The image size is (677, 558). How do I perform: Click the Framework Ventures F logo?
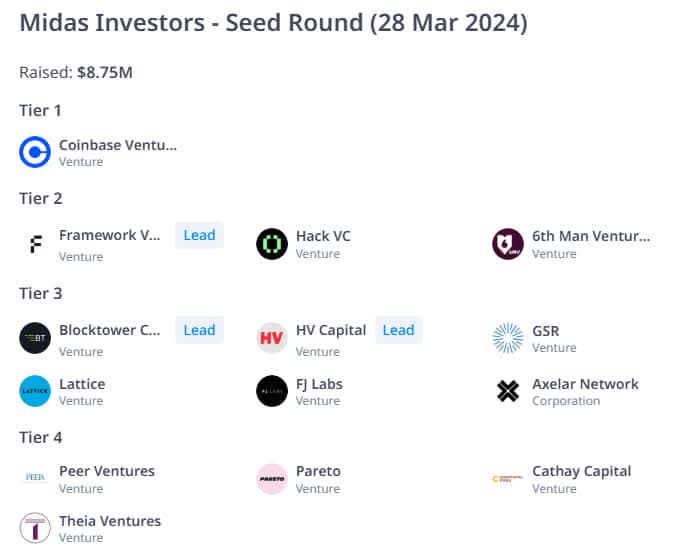[x=36, y=244]
